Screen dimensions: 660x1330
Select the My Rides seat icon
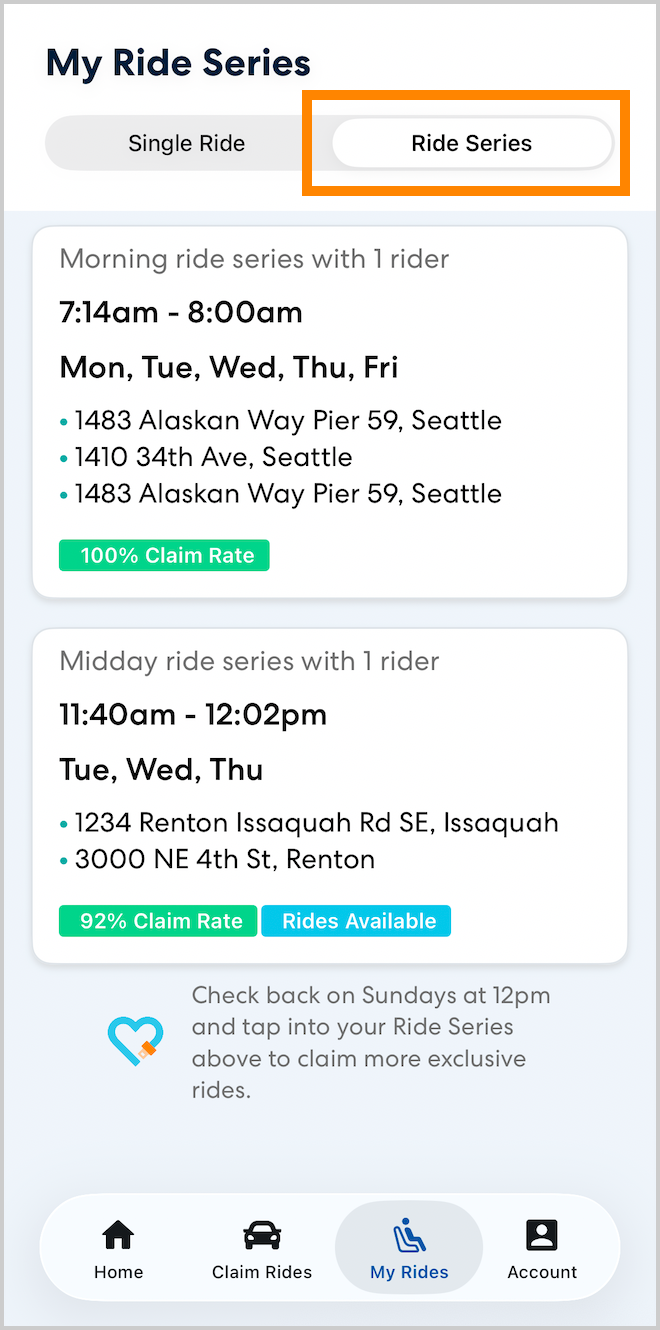tap(408, 1236)
